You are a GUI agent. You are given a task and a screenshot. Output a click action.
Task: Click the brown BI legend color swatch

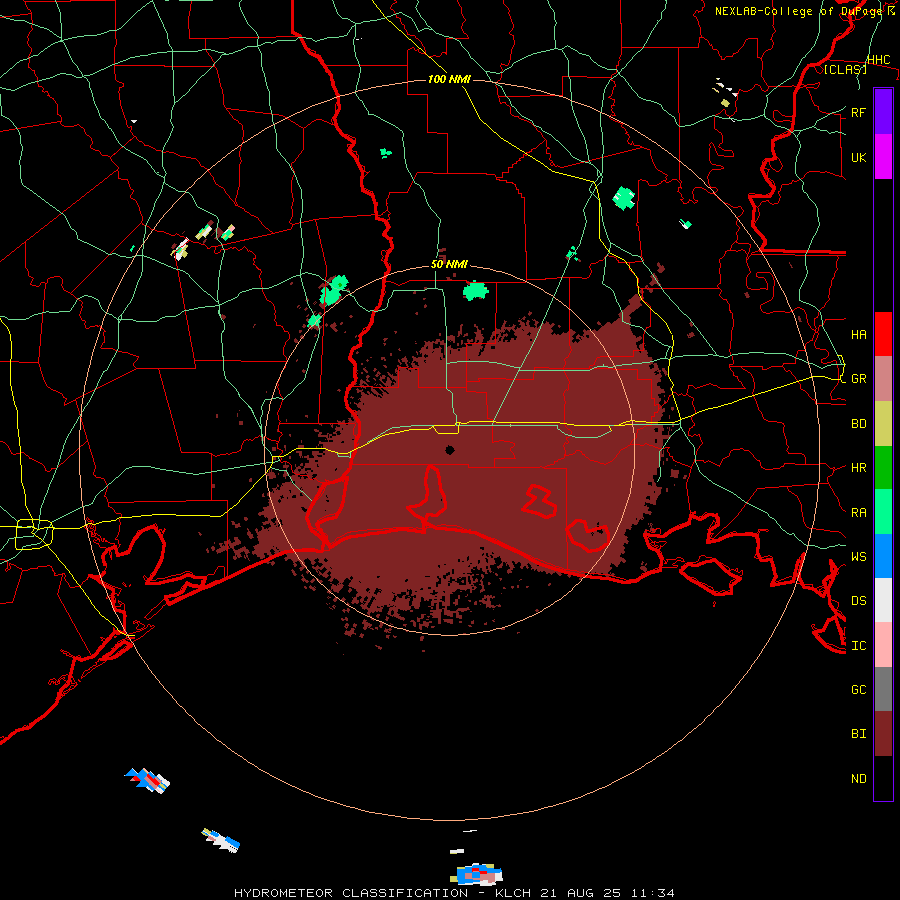point(883,734)
